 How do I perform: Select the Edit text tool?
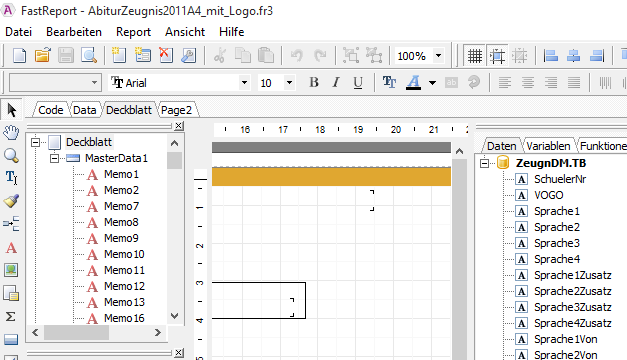coord(12,178)
